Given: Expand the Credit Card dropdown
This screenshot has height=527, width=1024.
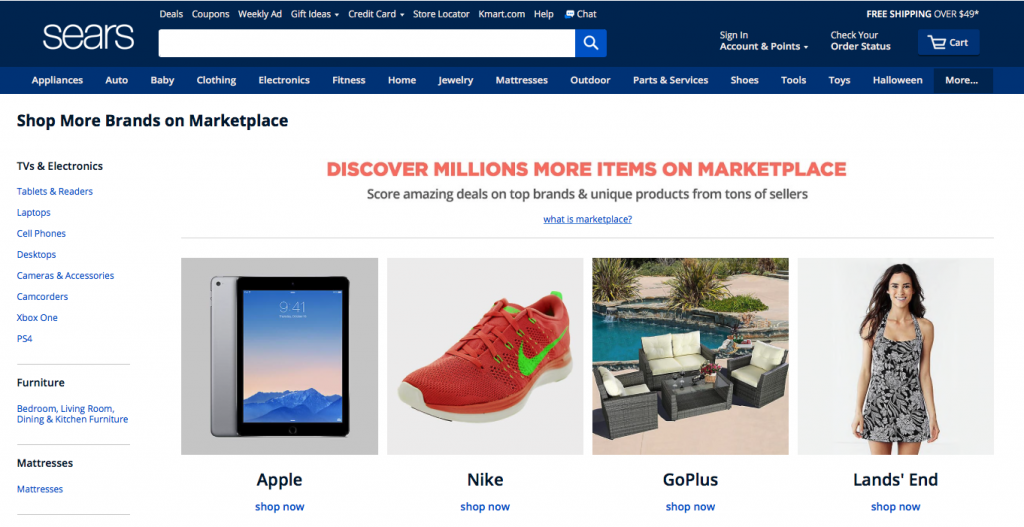Looking at the screenshot, I should click(x=376, y=14).
